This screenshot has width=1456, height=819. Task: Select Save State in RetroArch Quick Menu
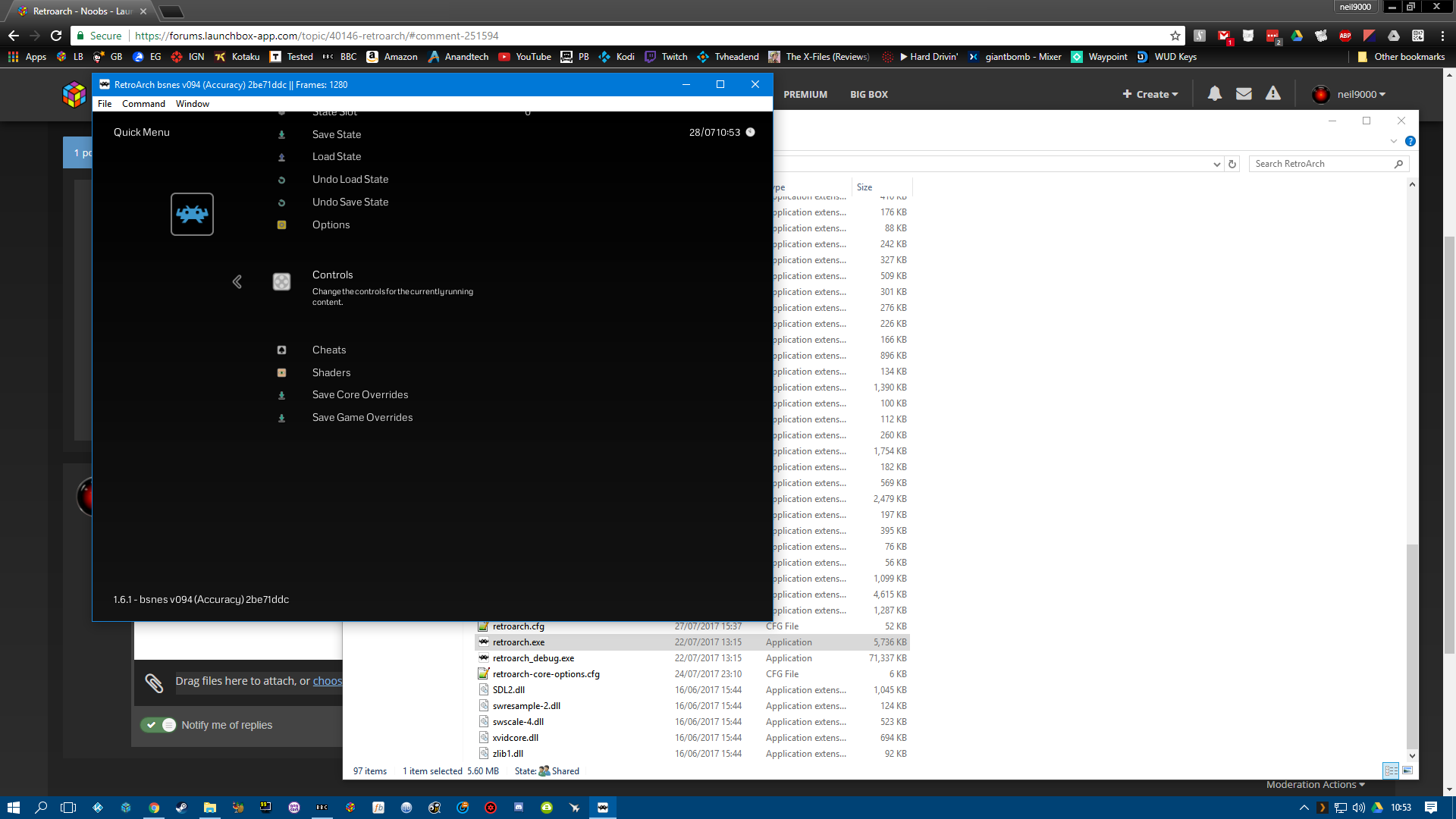[337, 134]
